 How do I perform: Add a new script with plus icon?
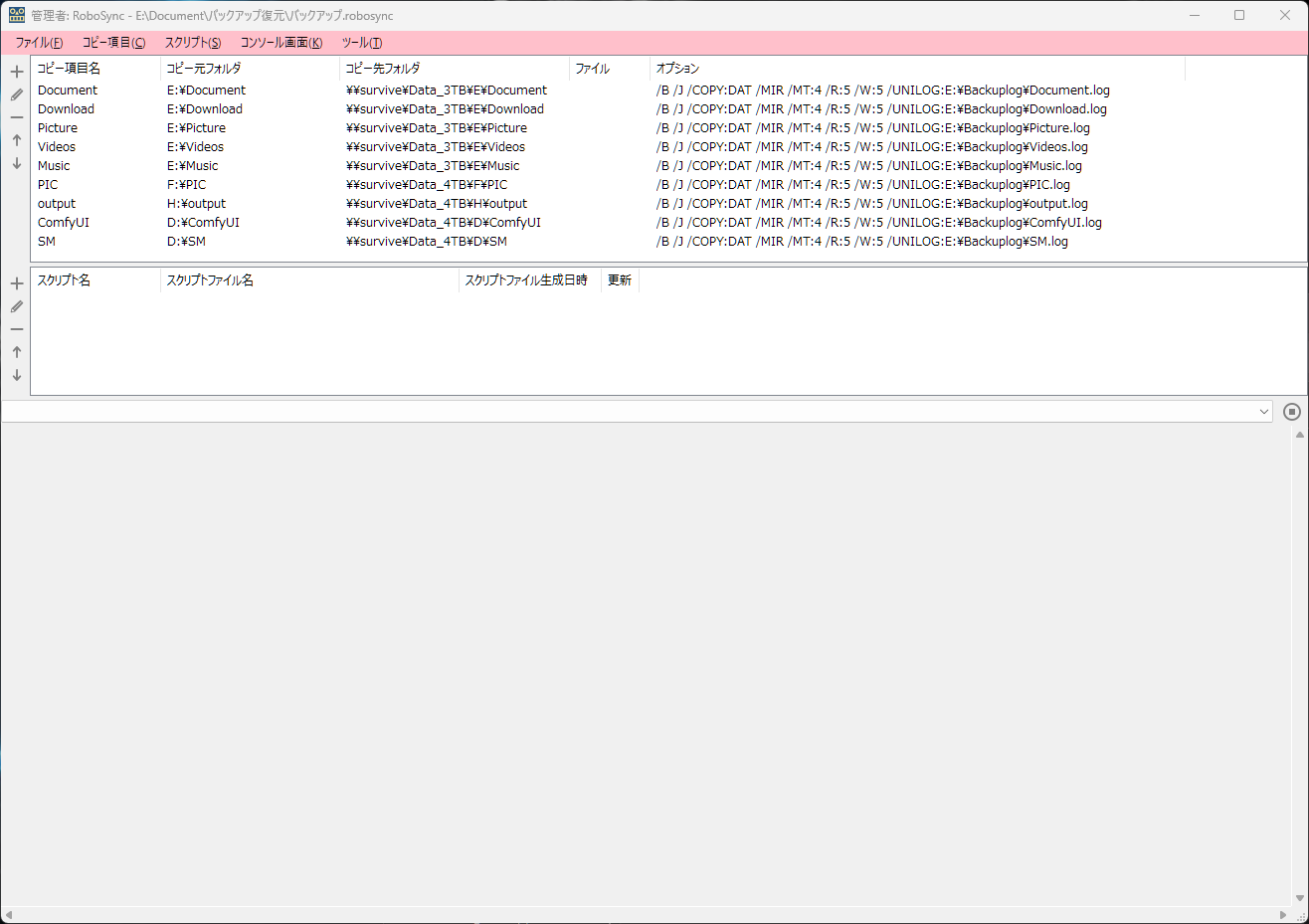(x=17, y=283)
